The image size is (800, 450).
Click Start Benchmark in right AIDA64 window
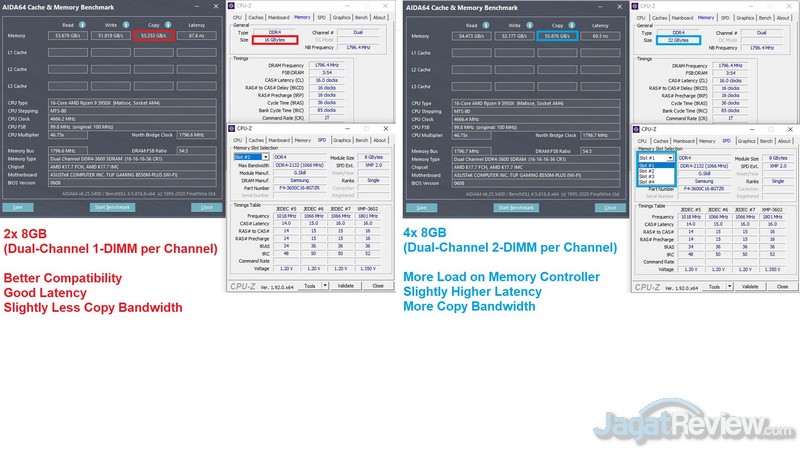(516, 208)
